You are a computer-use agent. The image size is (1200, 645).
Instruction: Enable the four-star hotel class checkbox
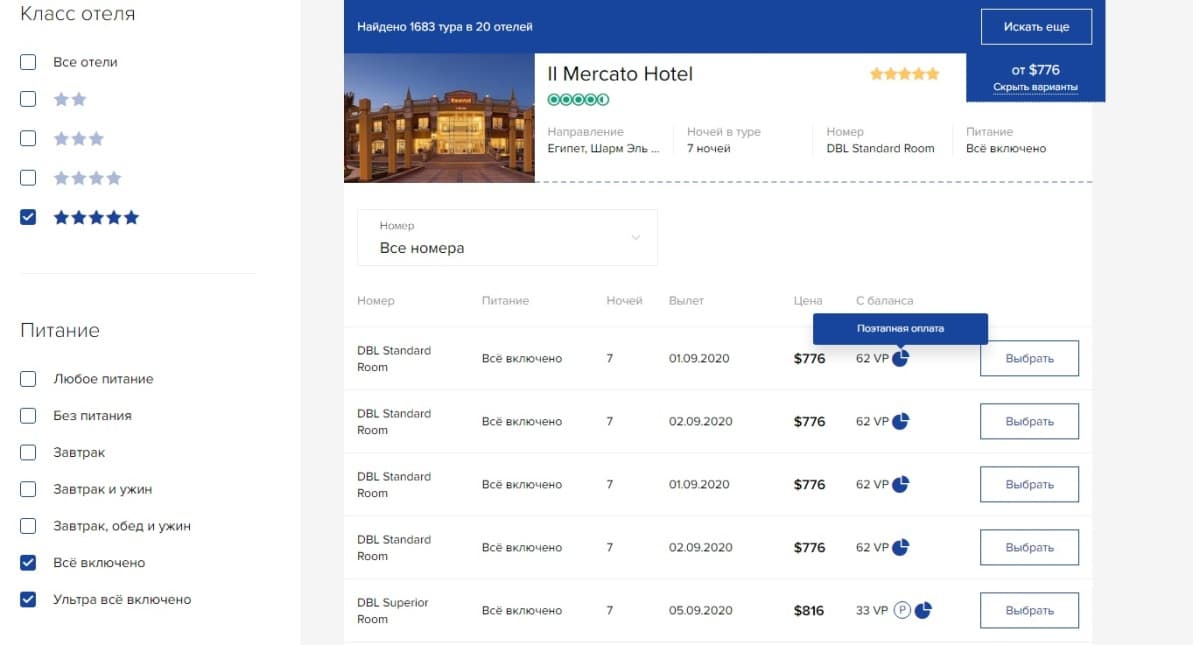point(28,177)
